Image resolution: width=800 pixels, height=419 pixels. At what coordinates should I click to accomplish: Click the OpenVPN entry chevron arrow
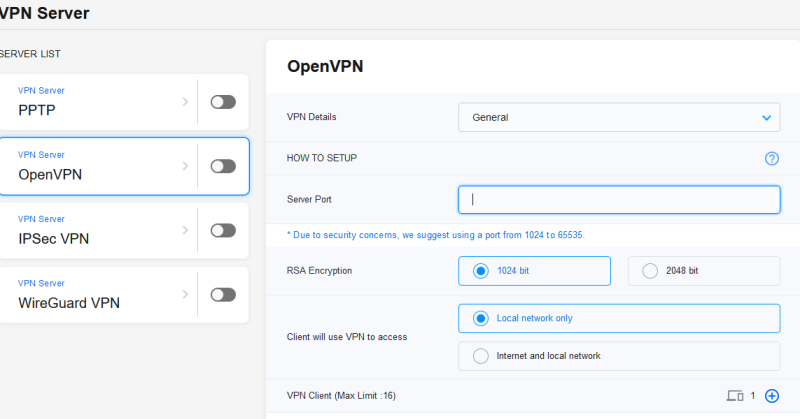(185, 166)
